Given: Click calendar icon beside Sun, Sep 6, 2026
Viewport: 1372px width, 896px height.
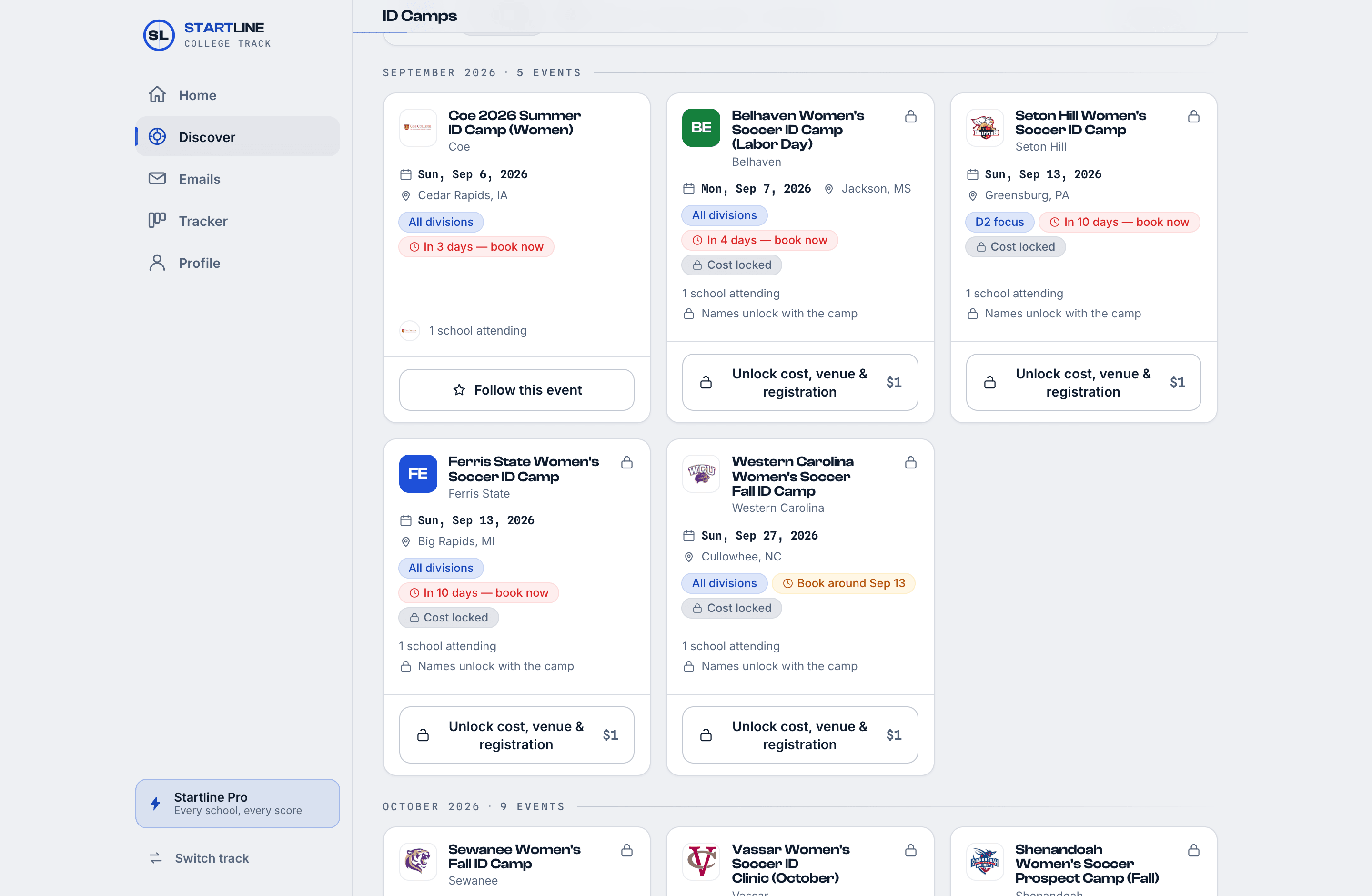Looking at the screenshot, I should click(x=406, y=174).
